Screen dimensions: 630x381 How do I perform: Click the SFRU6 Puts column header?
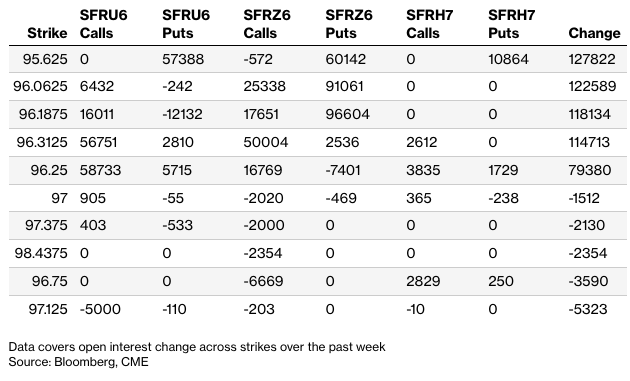186,24
